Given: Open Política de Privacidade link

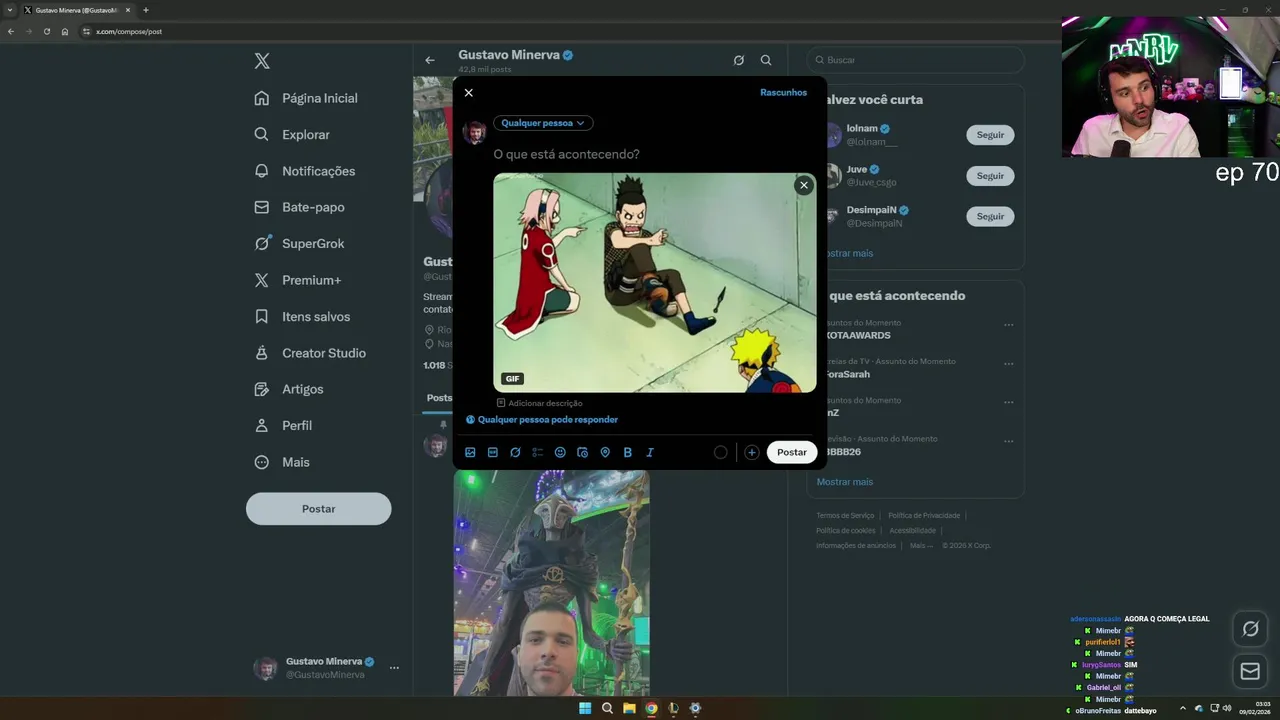Looking at the screenshot, I should click(x=924, y=516).
